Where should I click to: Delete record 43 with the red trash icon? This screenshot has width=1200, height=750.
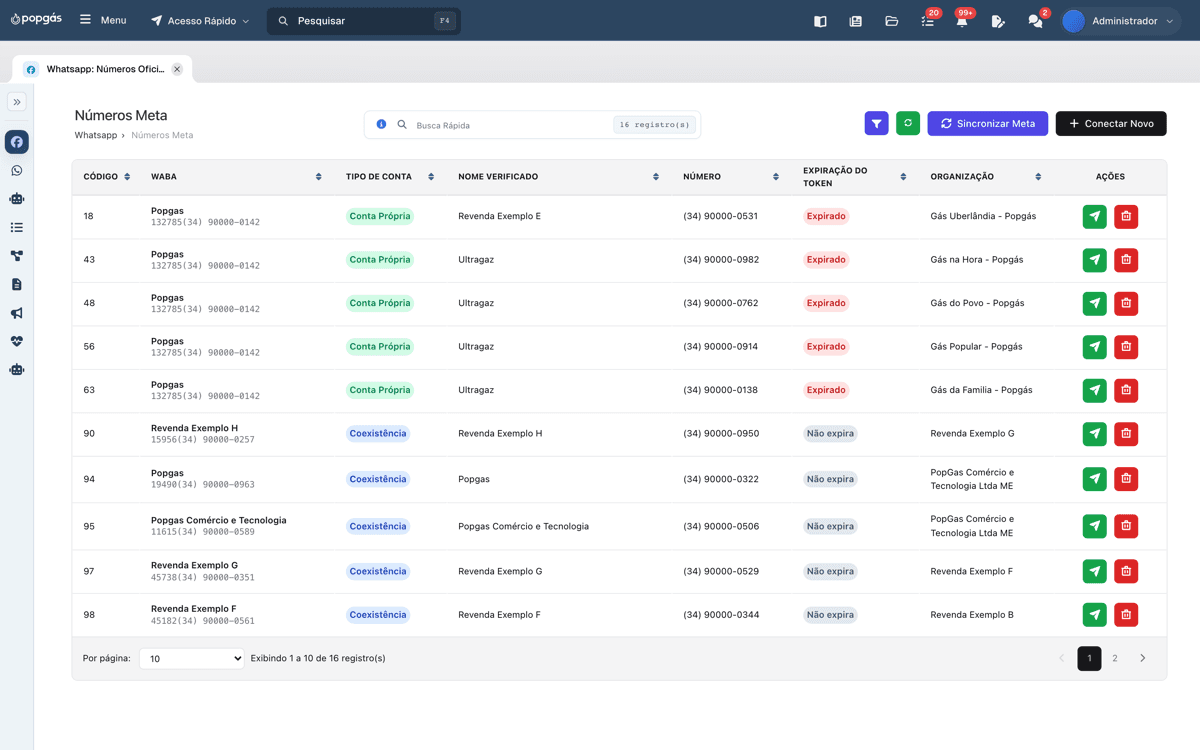tap(1126, 260)
